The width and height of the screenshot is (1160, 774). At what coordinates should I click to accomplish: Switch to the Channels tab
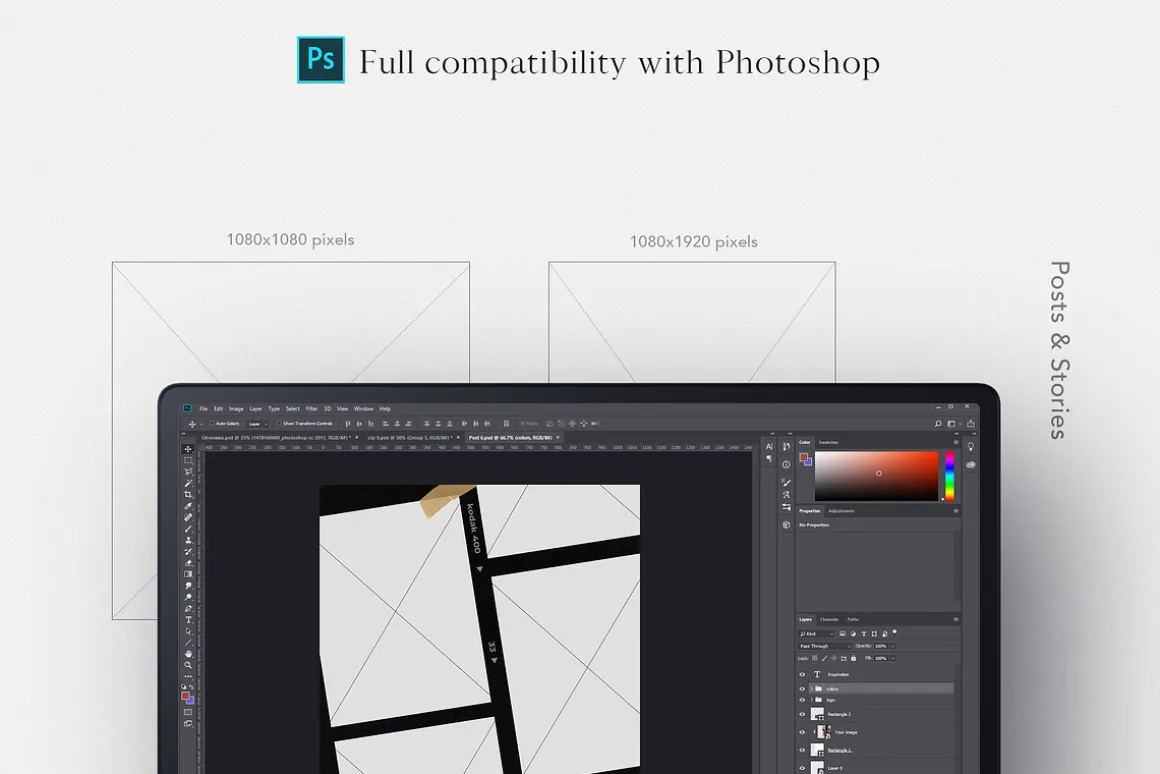(x=829, y=619)
